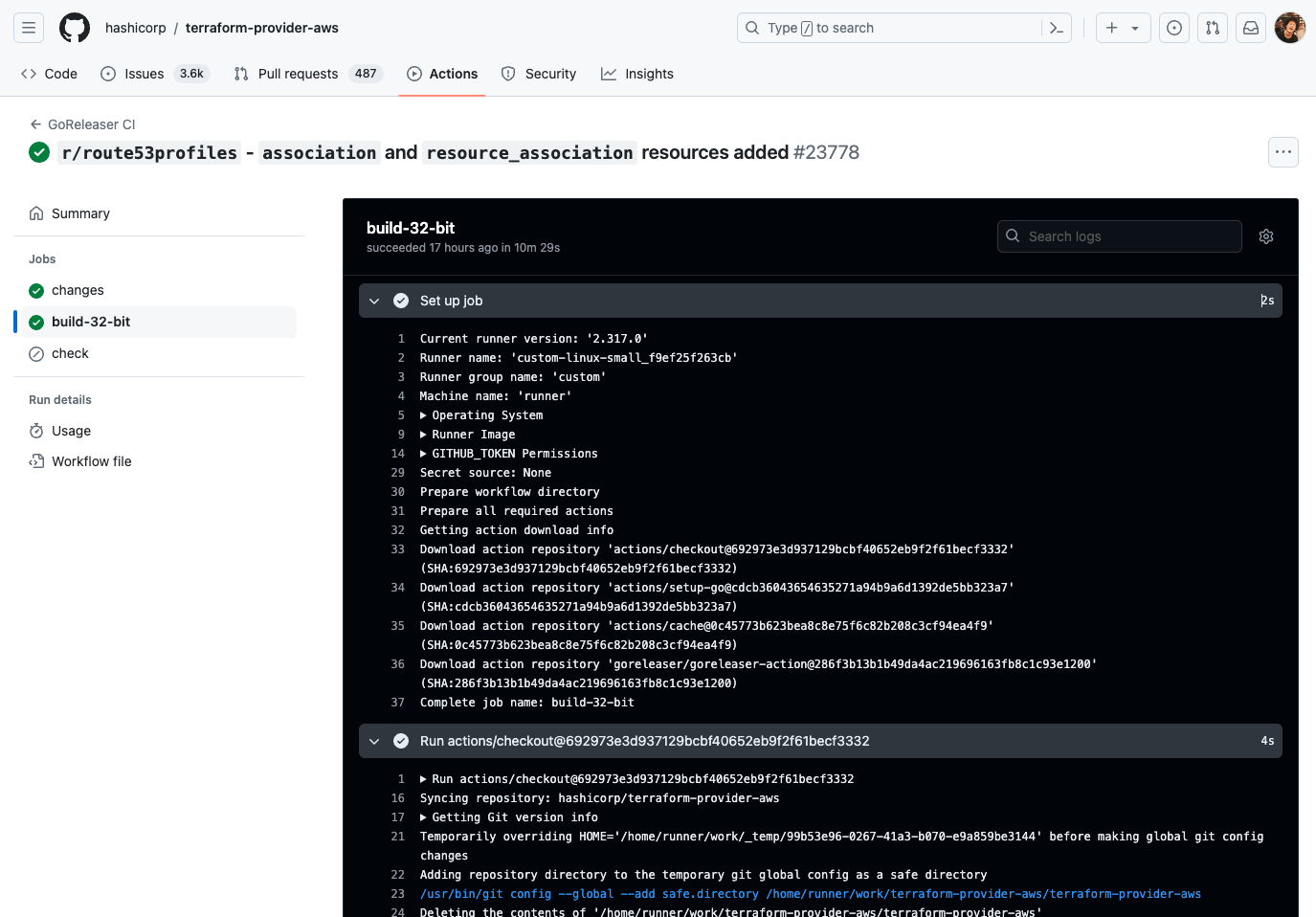
Task: Select the check job in the Jobs list
Action: coord(69,353)
